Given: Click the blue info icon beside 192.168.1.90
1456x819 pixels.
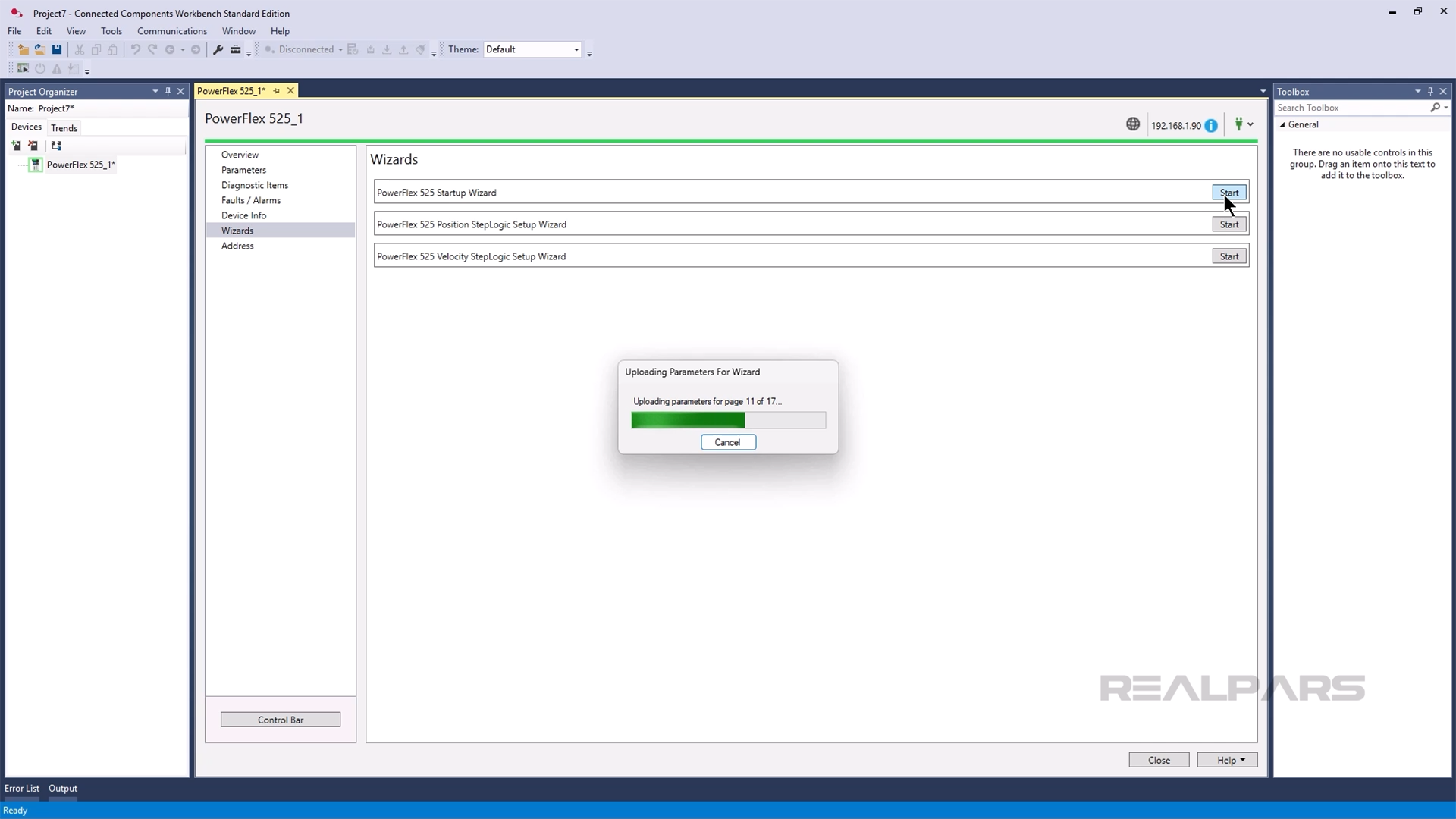Looking at the screenshot, I should tap(1211, 126).
